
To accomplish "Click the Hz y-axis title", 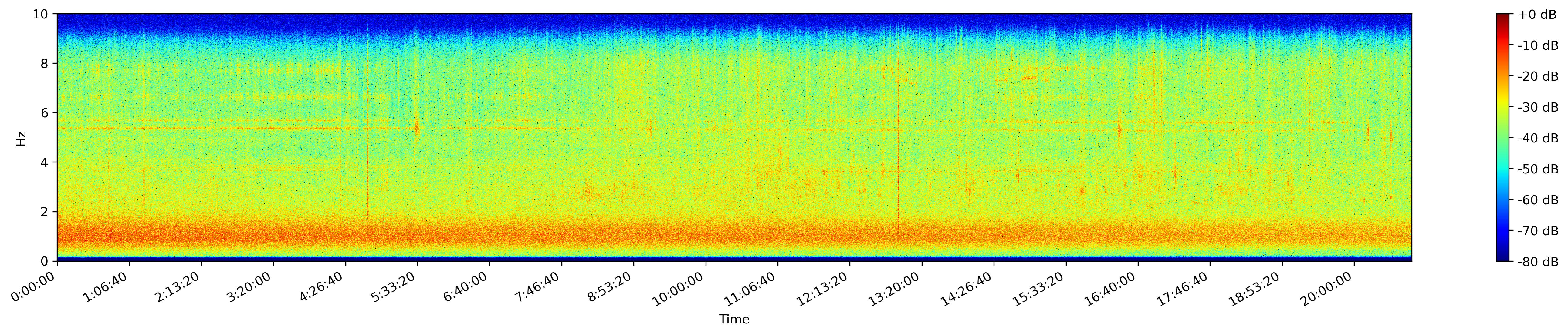I will [21, 138].
